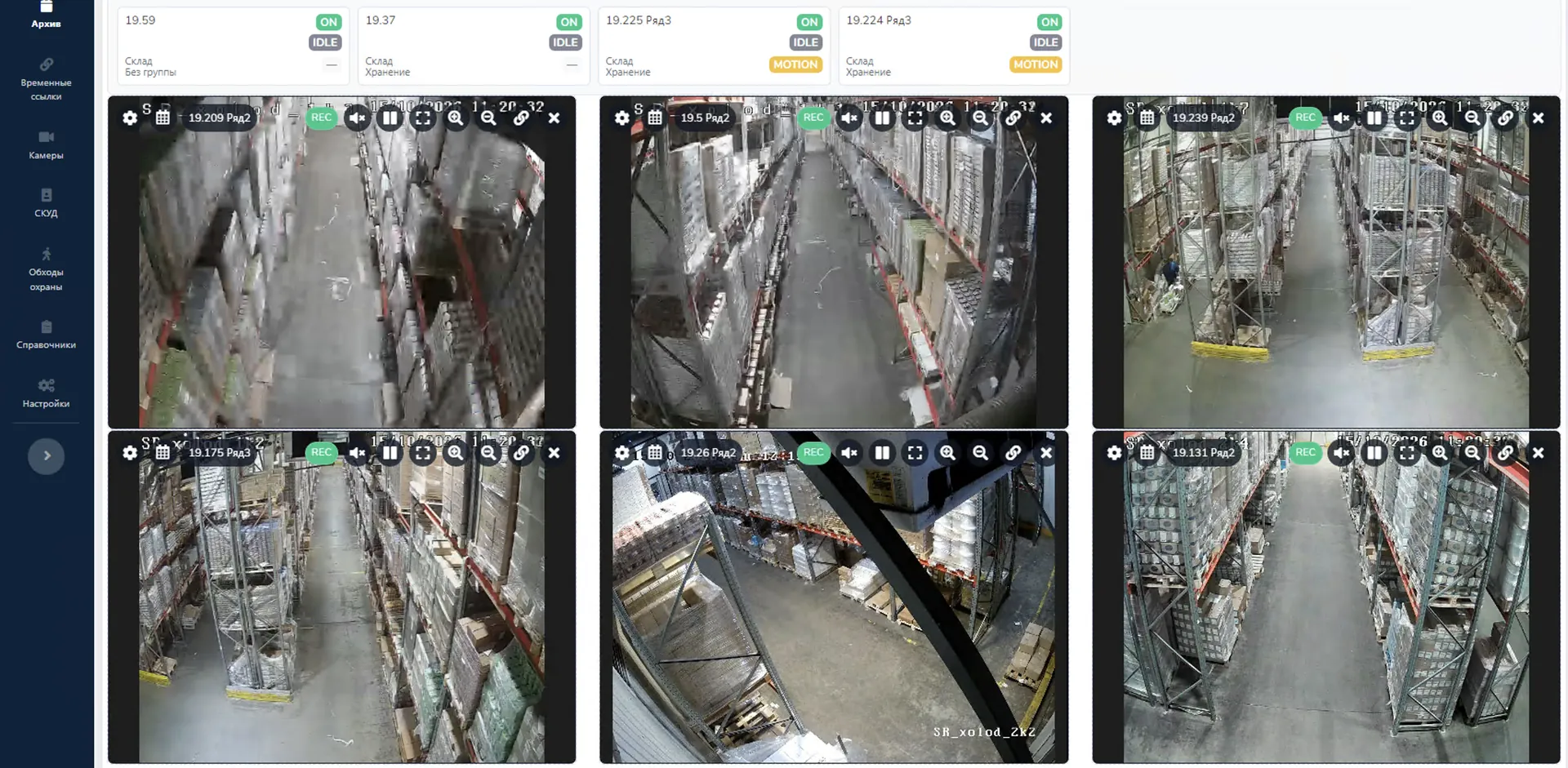Zoom in on camera 19.239 Ряд2 feed
This screenshot has width=1568, height=768.
click(x=1440, y=118)
